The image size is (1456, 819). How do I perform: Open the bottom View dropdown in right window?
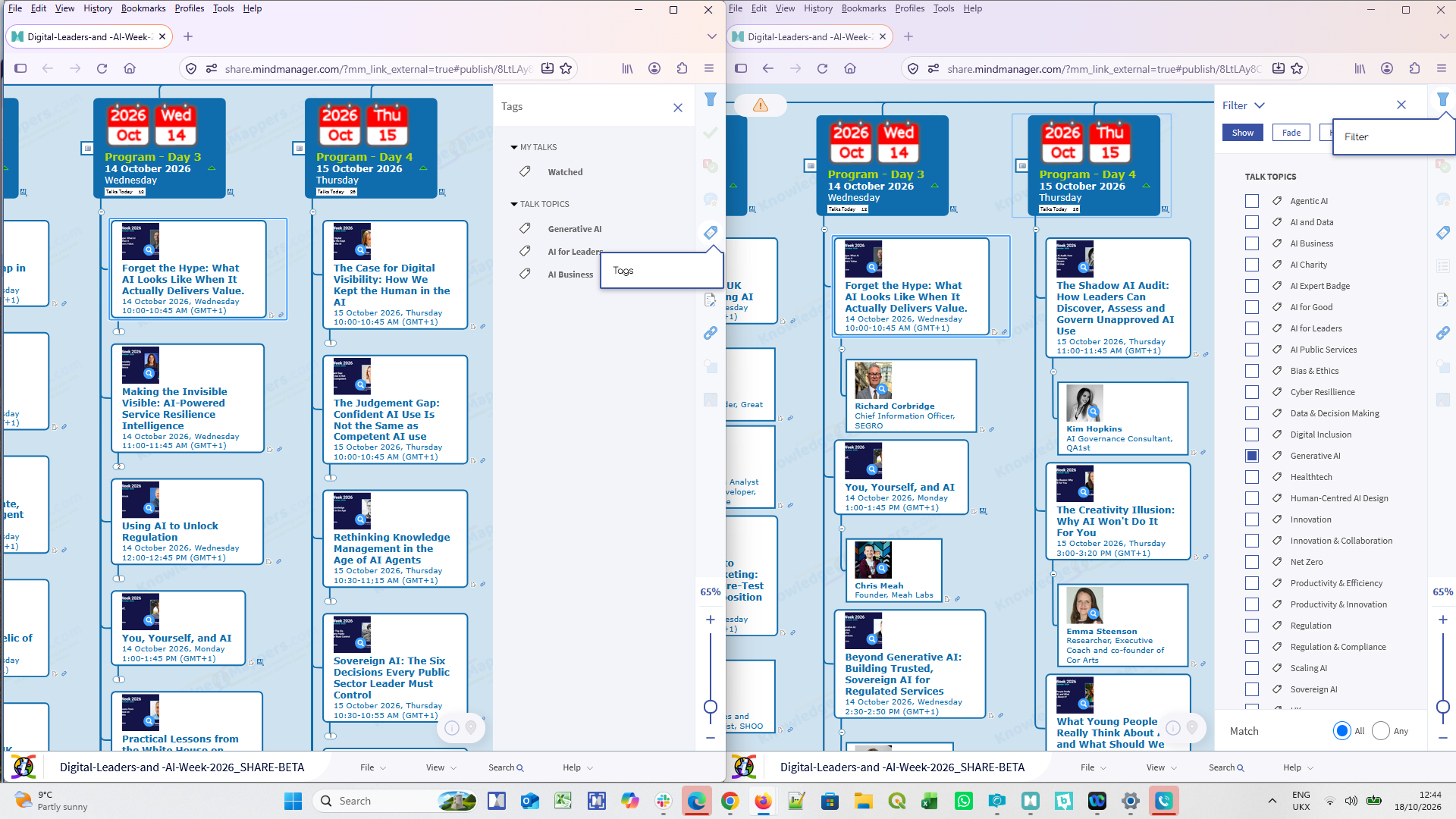tap(1162, 767)
